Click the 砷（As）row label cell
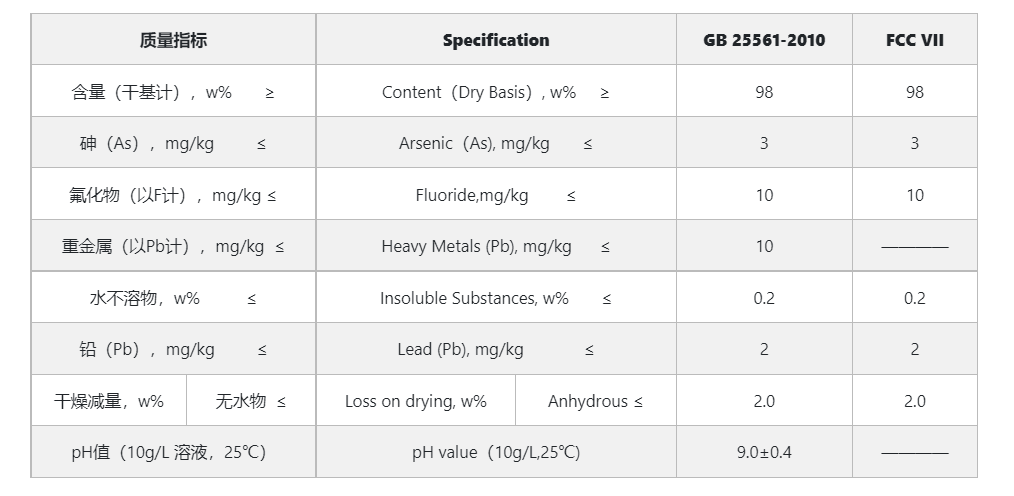This screenshot has height=496, width=1014. point(173,143)
